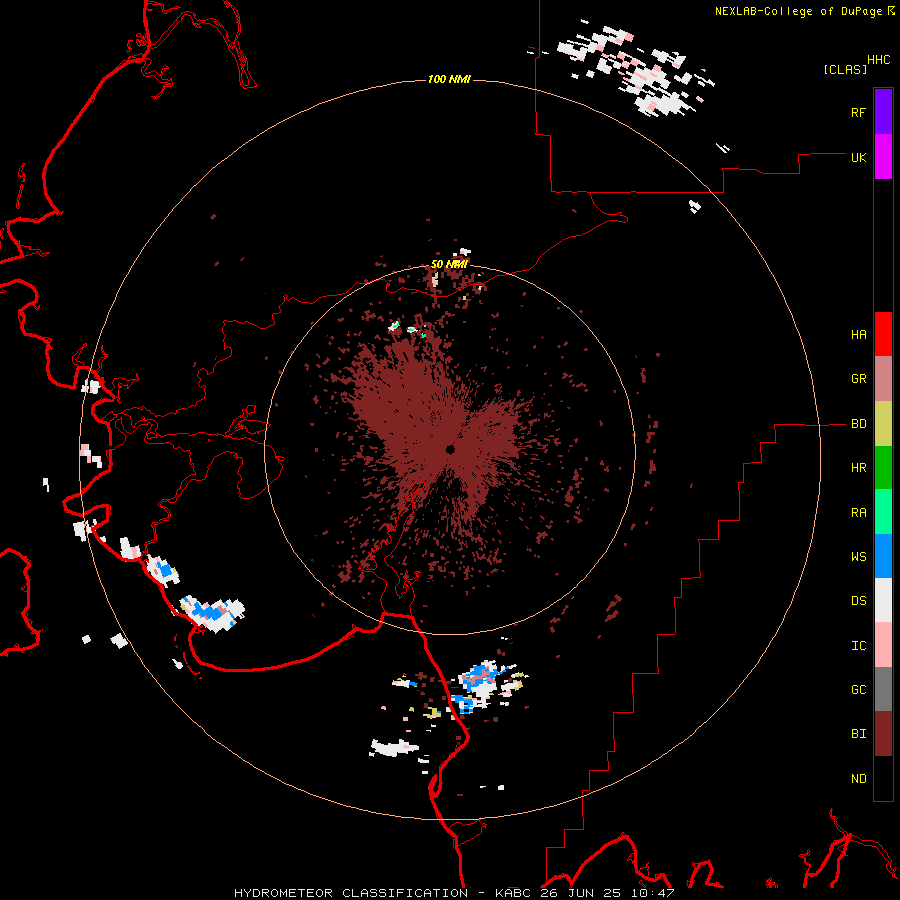Click the UK legend label

point(858,157)
